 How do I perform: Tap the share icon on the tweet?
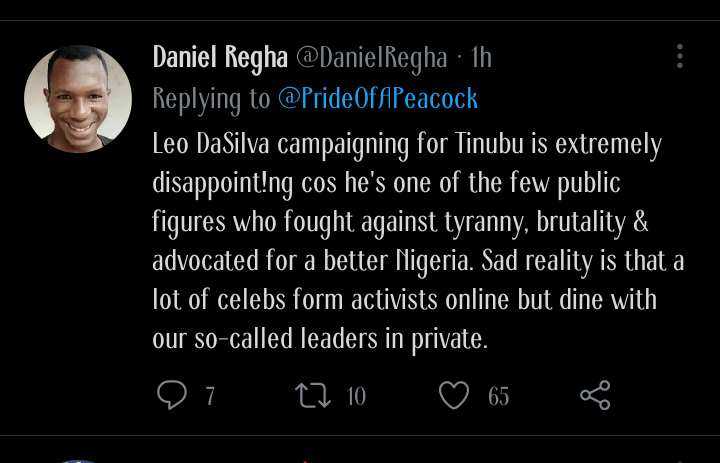595,395
